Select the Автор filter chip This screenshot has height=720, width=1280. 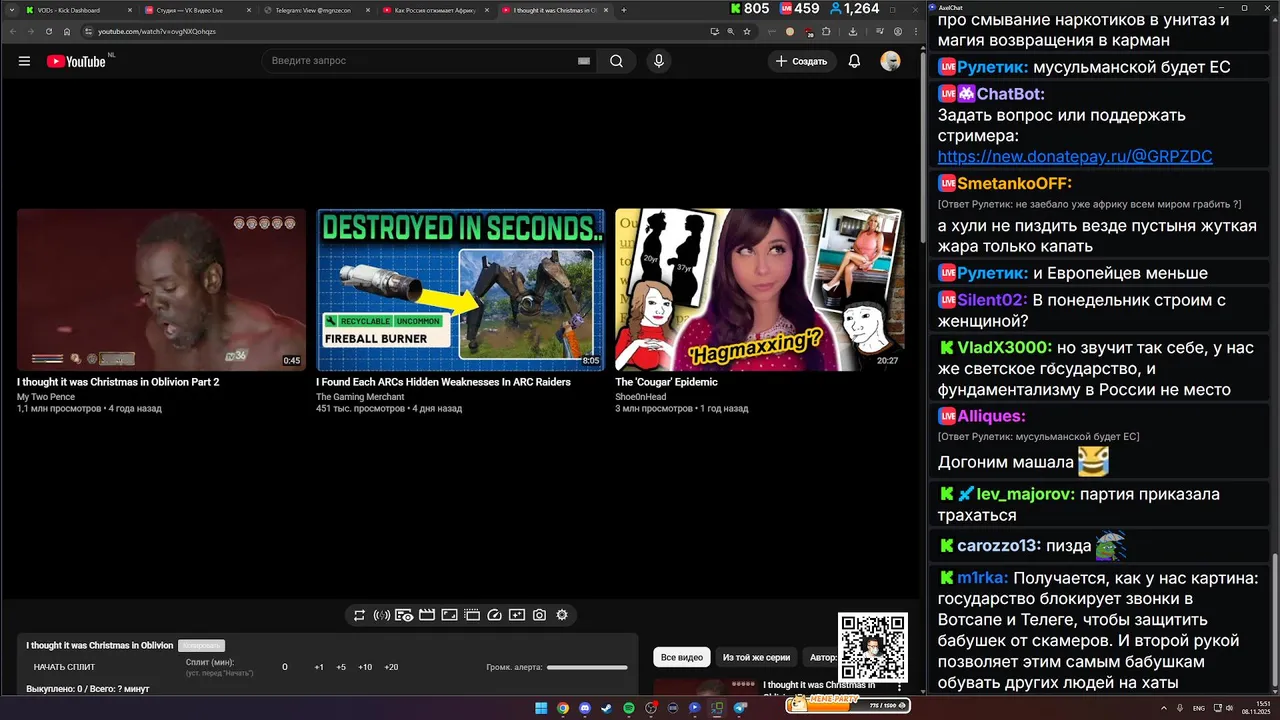(821, 657)
